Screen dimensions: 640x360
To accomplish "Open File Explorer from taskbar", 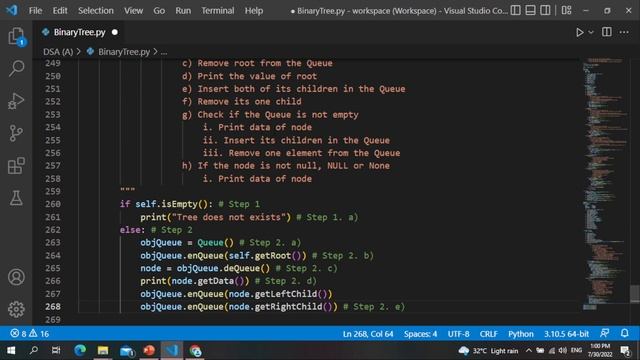I will [103, 350].
